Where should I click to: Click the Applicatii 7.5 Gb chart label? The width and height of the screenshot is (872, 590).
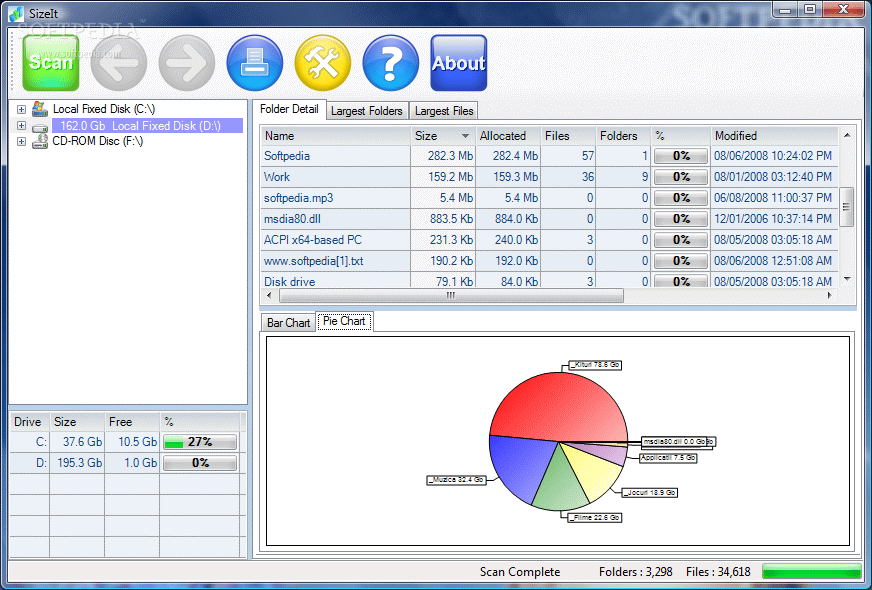click(x=668, y=458)
